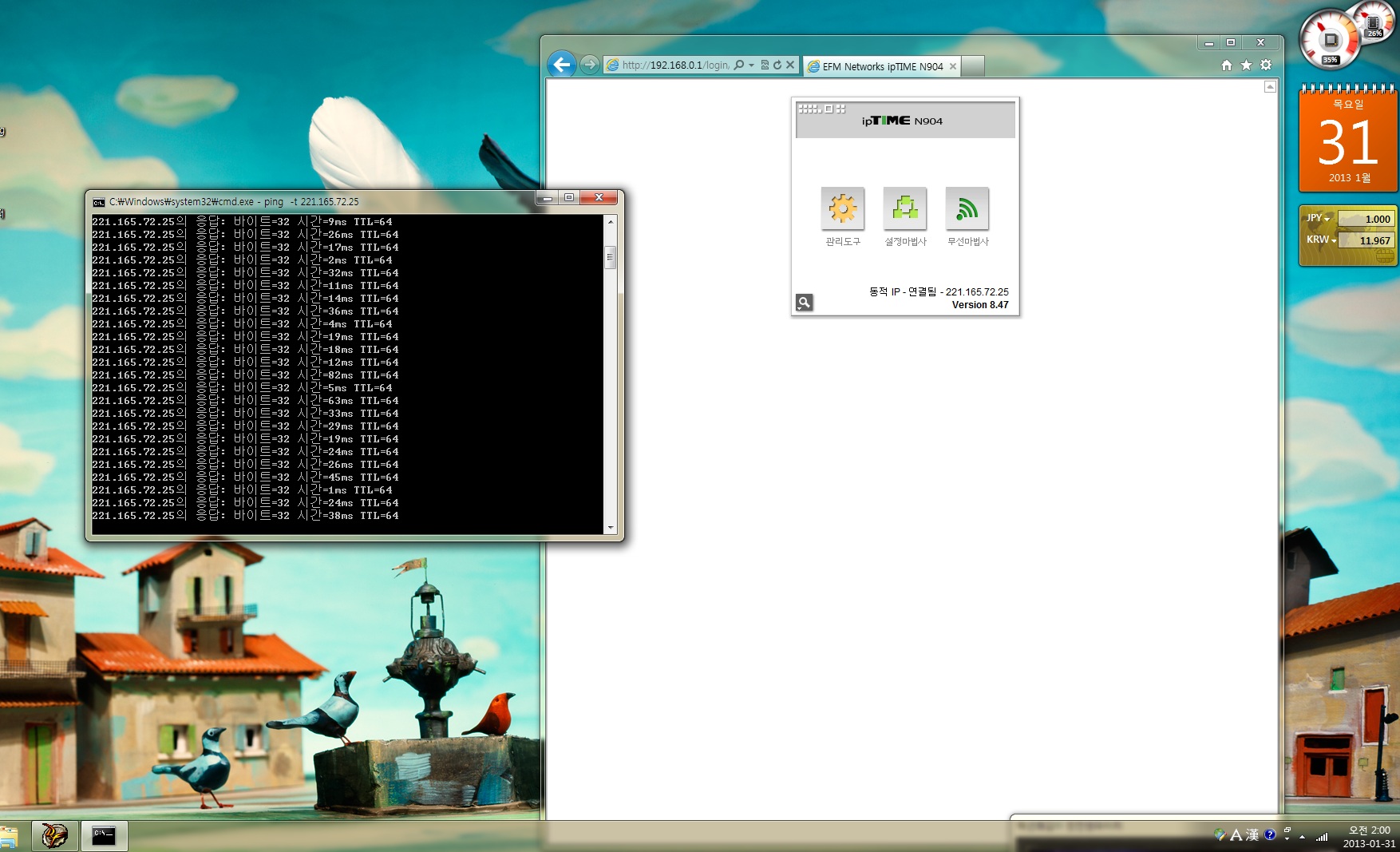Open the IME help question mark icon
Screen dimensions: 1400x852
(1270, 835)
